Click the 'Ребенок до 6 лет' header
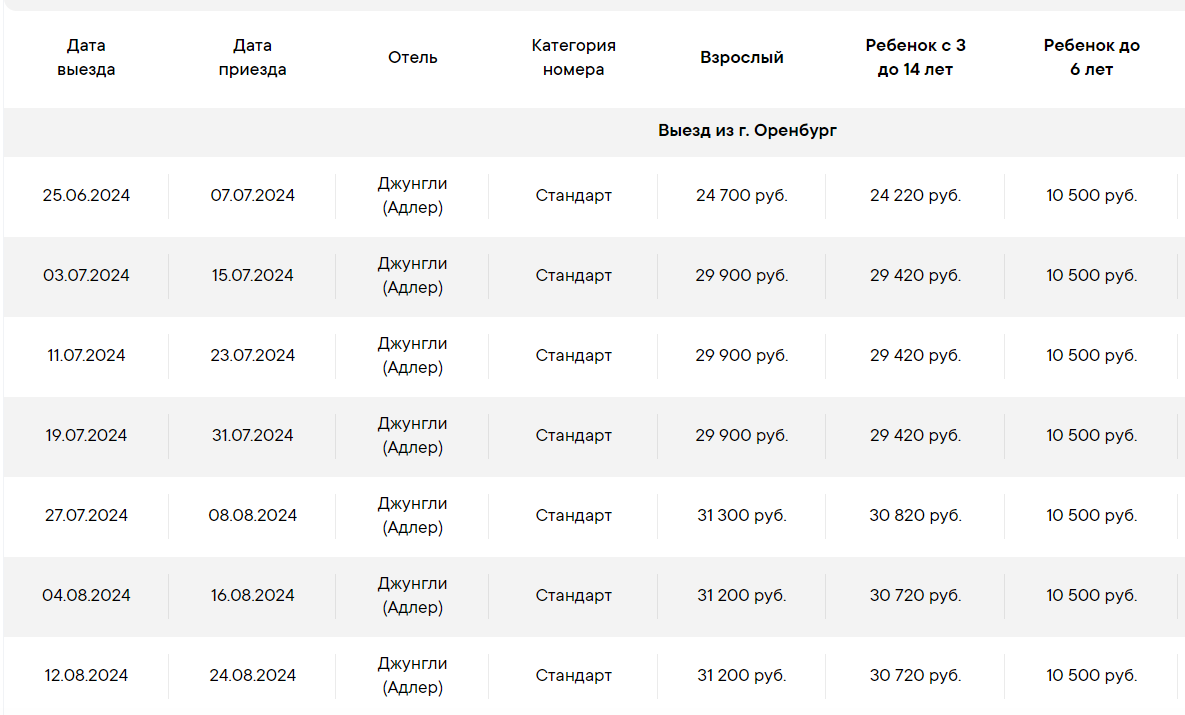This screenshot has width=1185, height=715. (x=1091, y=57)
